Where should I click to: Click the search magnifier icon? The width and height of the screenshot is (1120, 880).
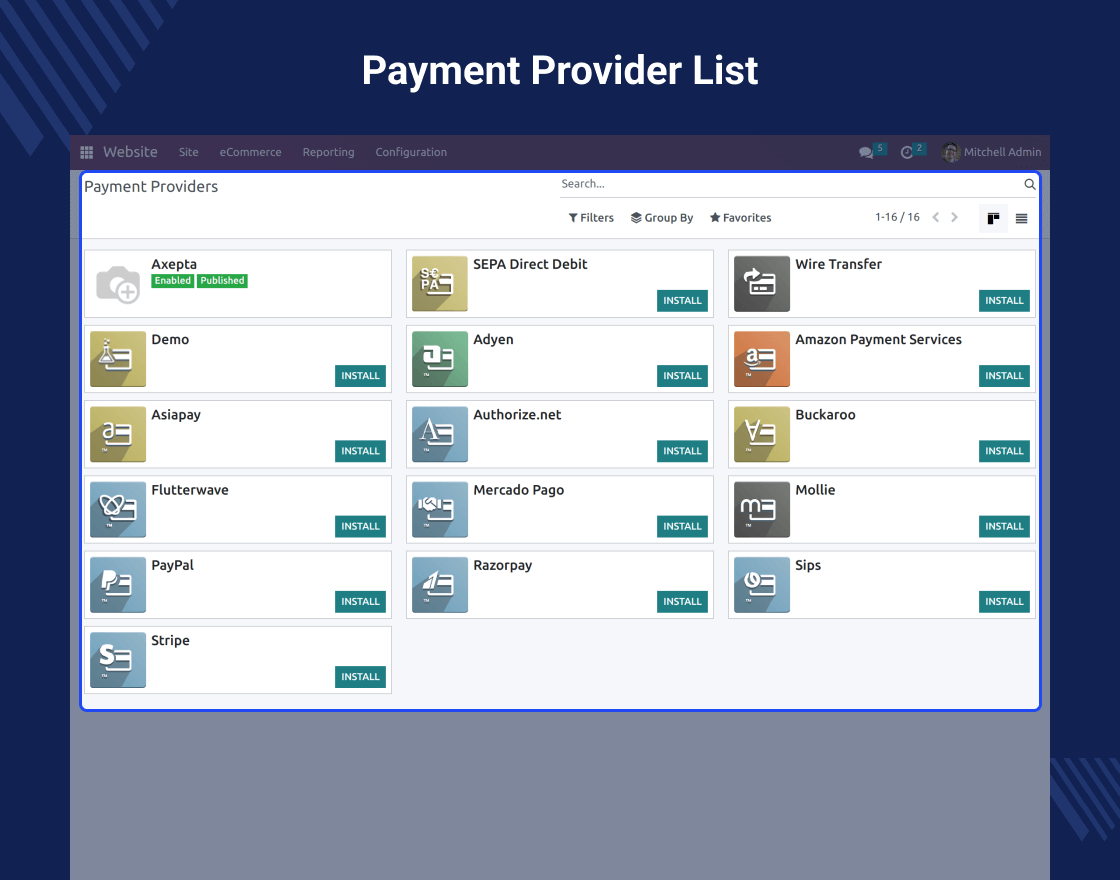click(x=1029, y=184)
